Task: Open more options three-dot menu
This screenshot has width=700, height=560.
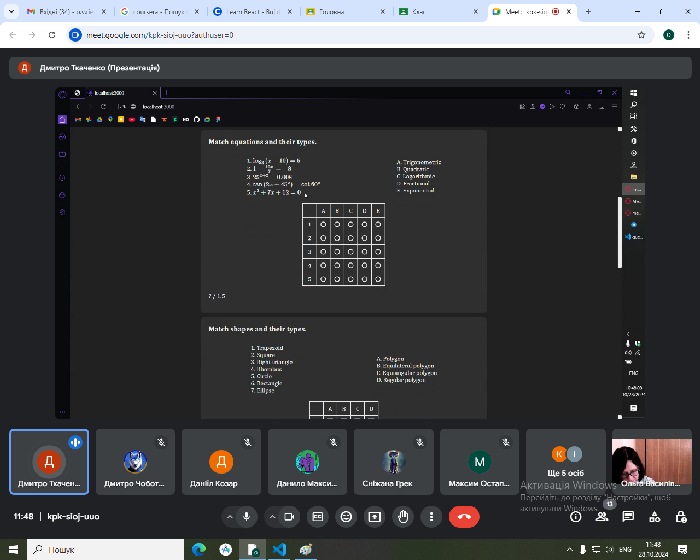Action: 431,516
